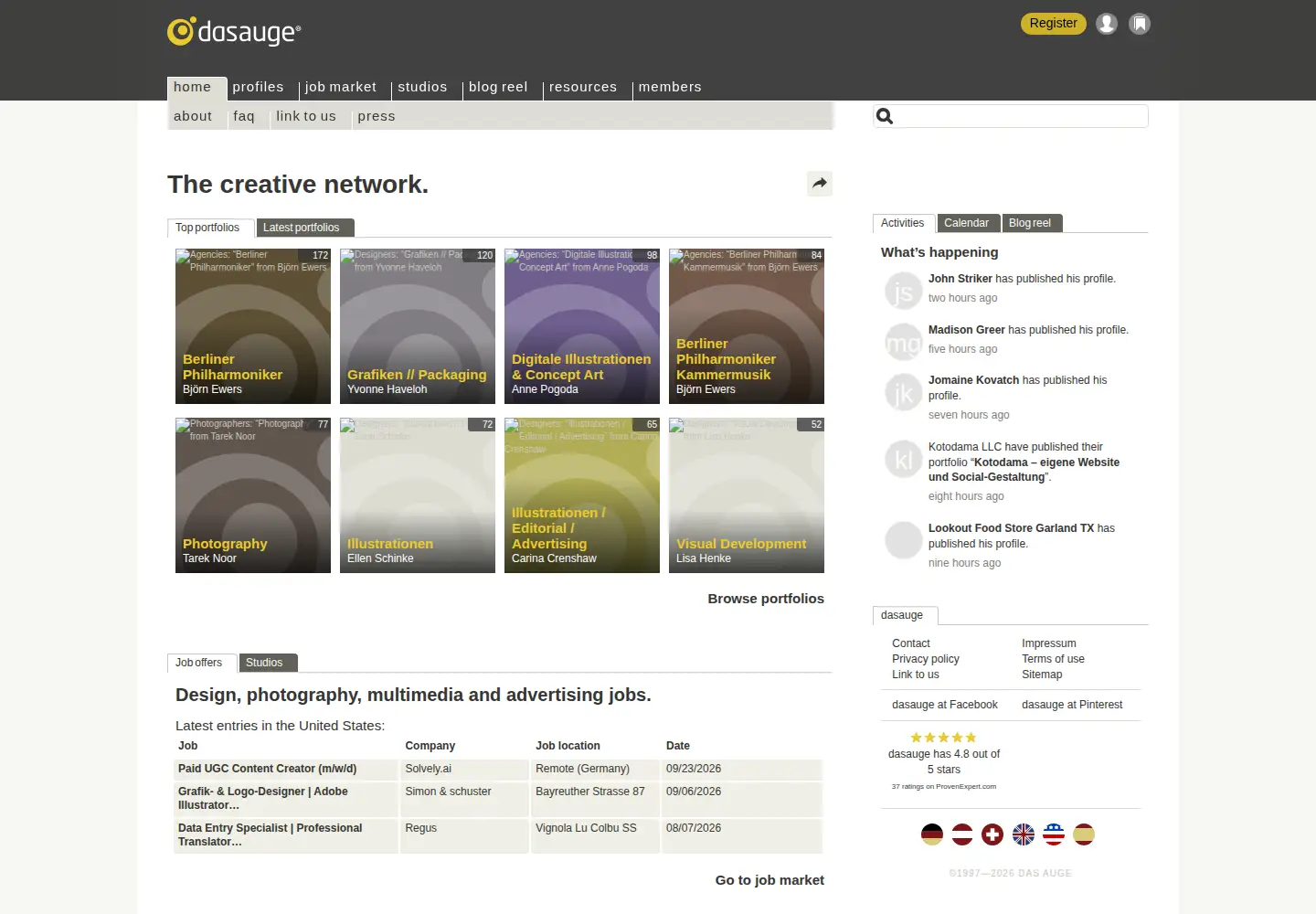Open Berliner Philharmoniker portfolio thumbnail

pyautogui.click(x=253, y=326)
